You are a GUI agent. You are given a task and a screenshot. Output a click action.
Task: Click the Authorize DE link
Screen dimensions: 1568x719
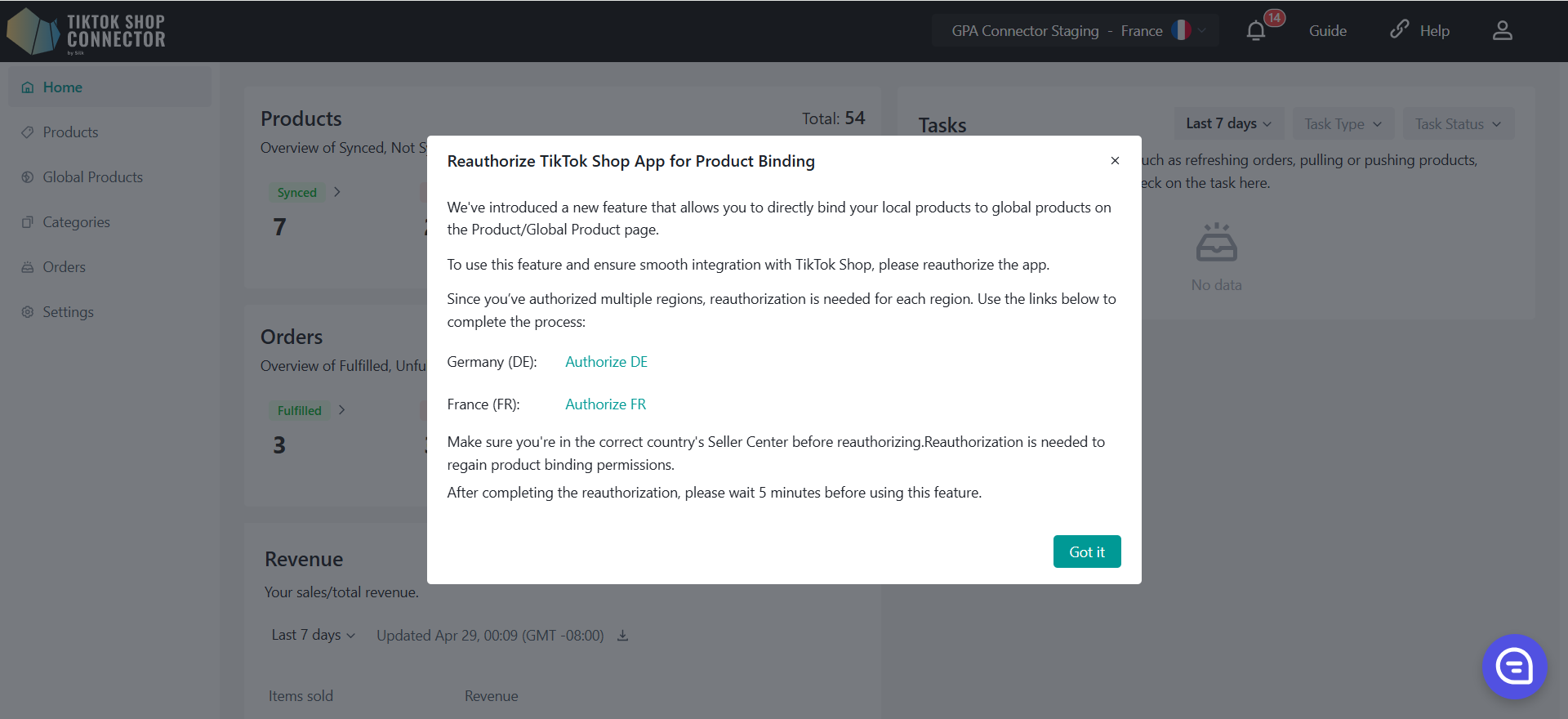[x=606, y=362]
